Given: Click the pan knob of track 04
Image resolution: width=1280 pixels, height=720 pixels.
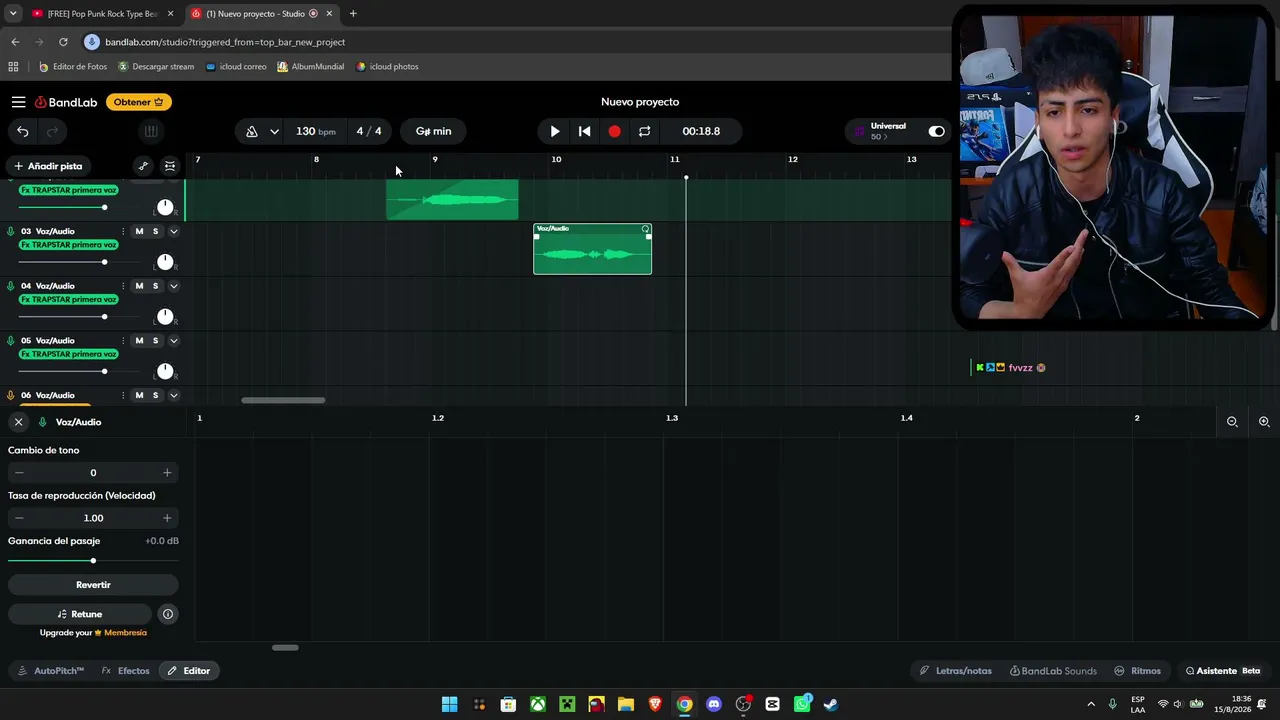Looking at the screenshot, I should coord(165,316).
